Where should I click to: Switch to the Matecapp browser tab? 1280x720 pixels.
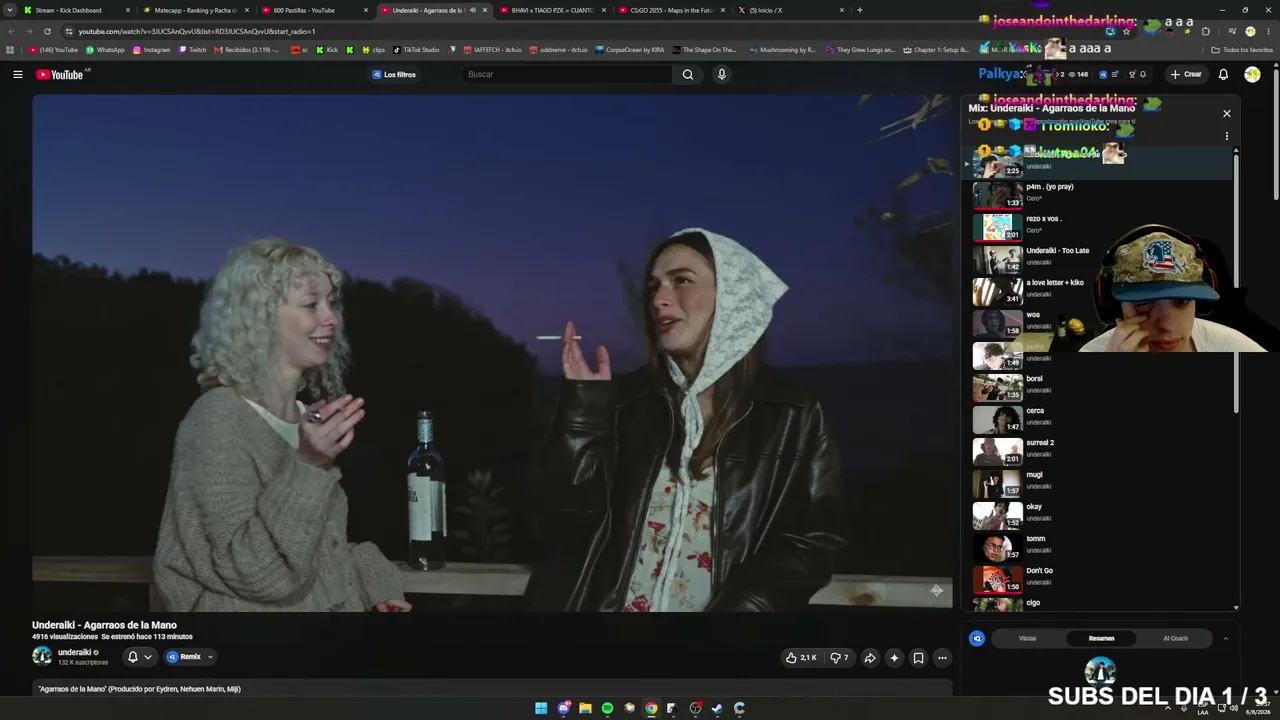[198, 10]
